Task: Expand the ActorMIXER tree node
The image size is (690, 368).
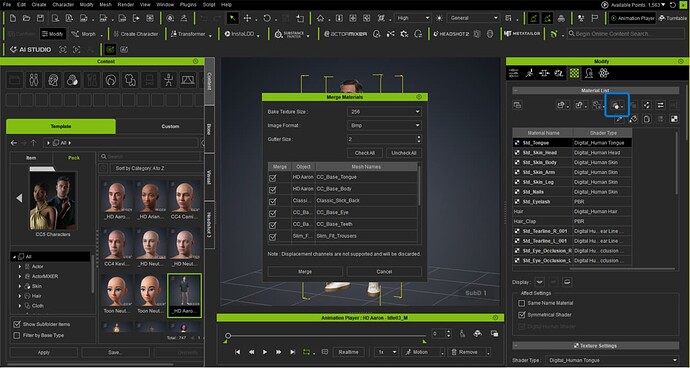Action: 20,276
